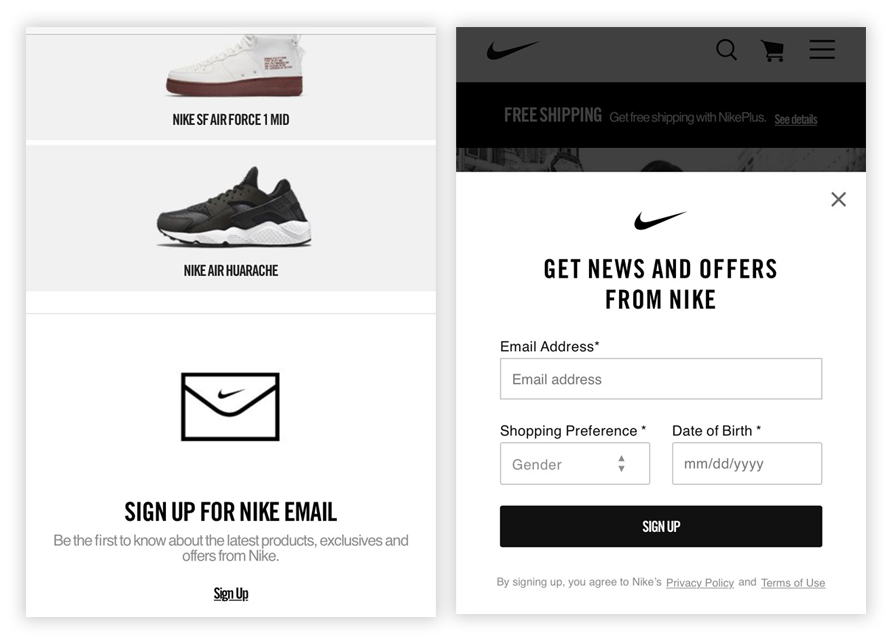Open the shopping cart icon

(x=772, y=51)
